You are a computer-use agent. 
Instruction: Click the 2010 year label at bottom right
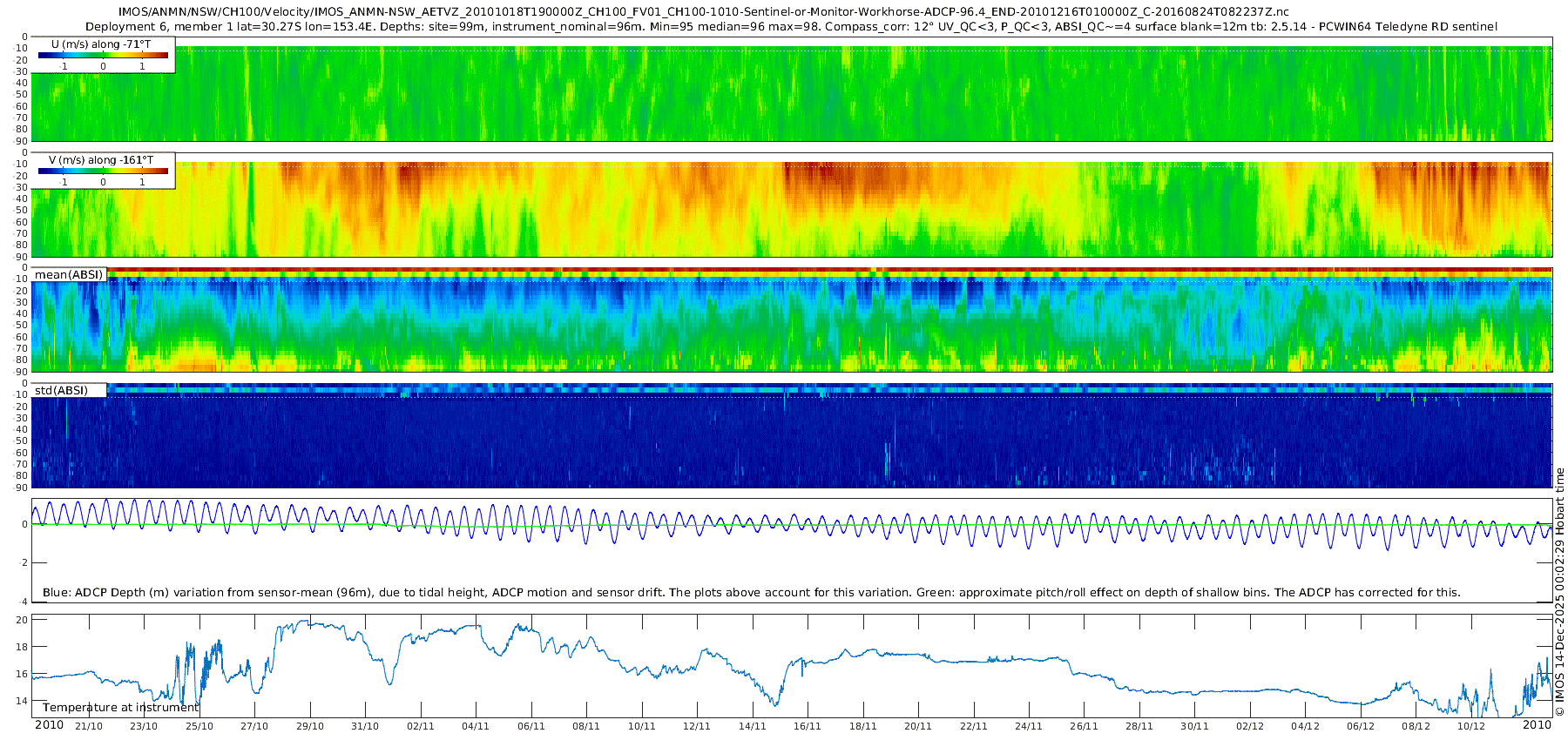point(1537,725)
